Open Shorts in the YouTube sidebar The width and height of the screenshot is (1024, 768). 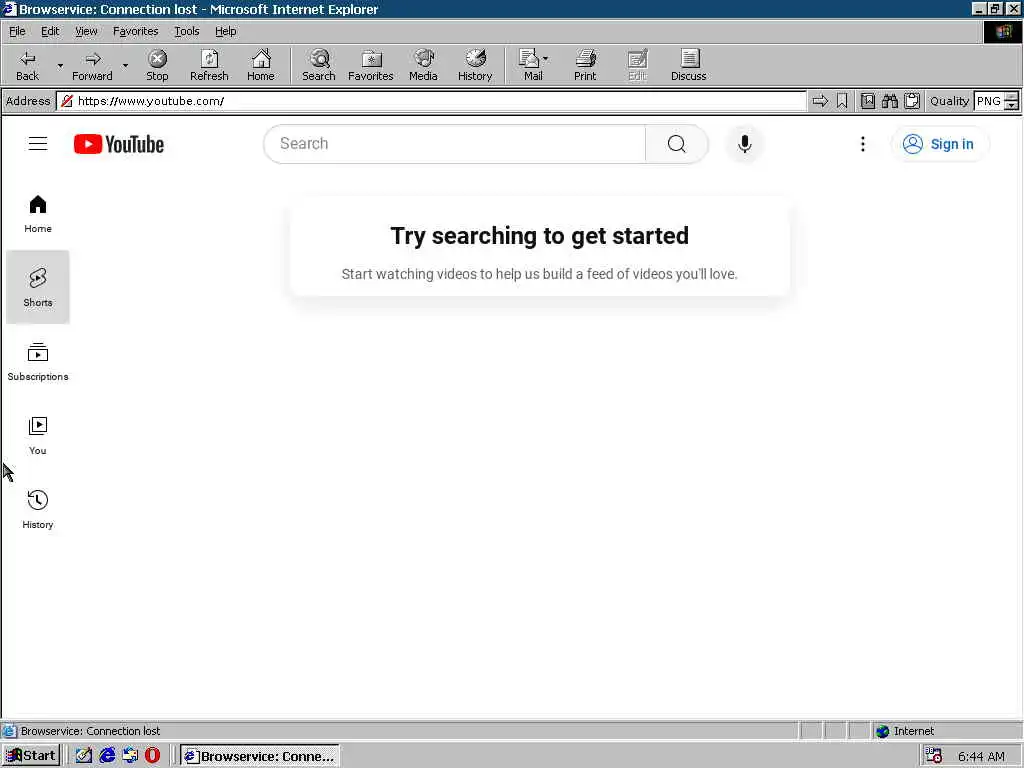pos(38,287)
